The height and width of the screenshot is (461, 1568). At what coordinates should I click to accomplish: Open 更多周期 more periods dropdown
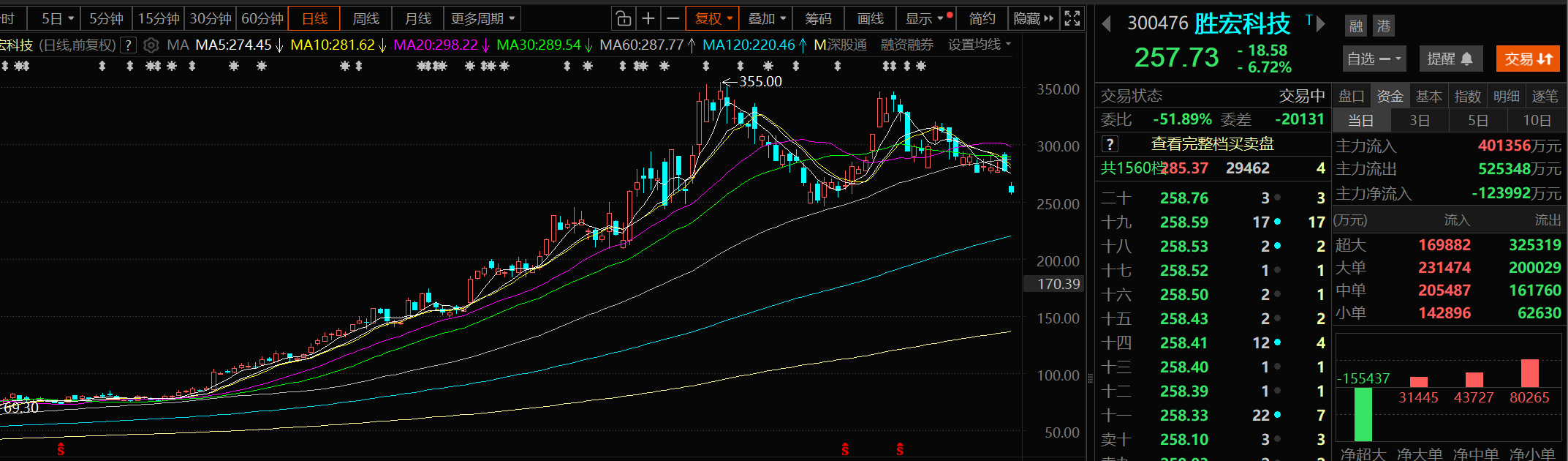(483, 18)
